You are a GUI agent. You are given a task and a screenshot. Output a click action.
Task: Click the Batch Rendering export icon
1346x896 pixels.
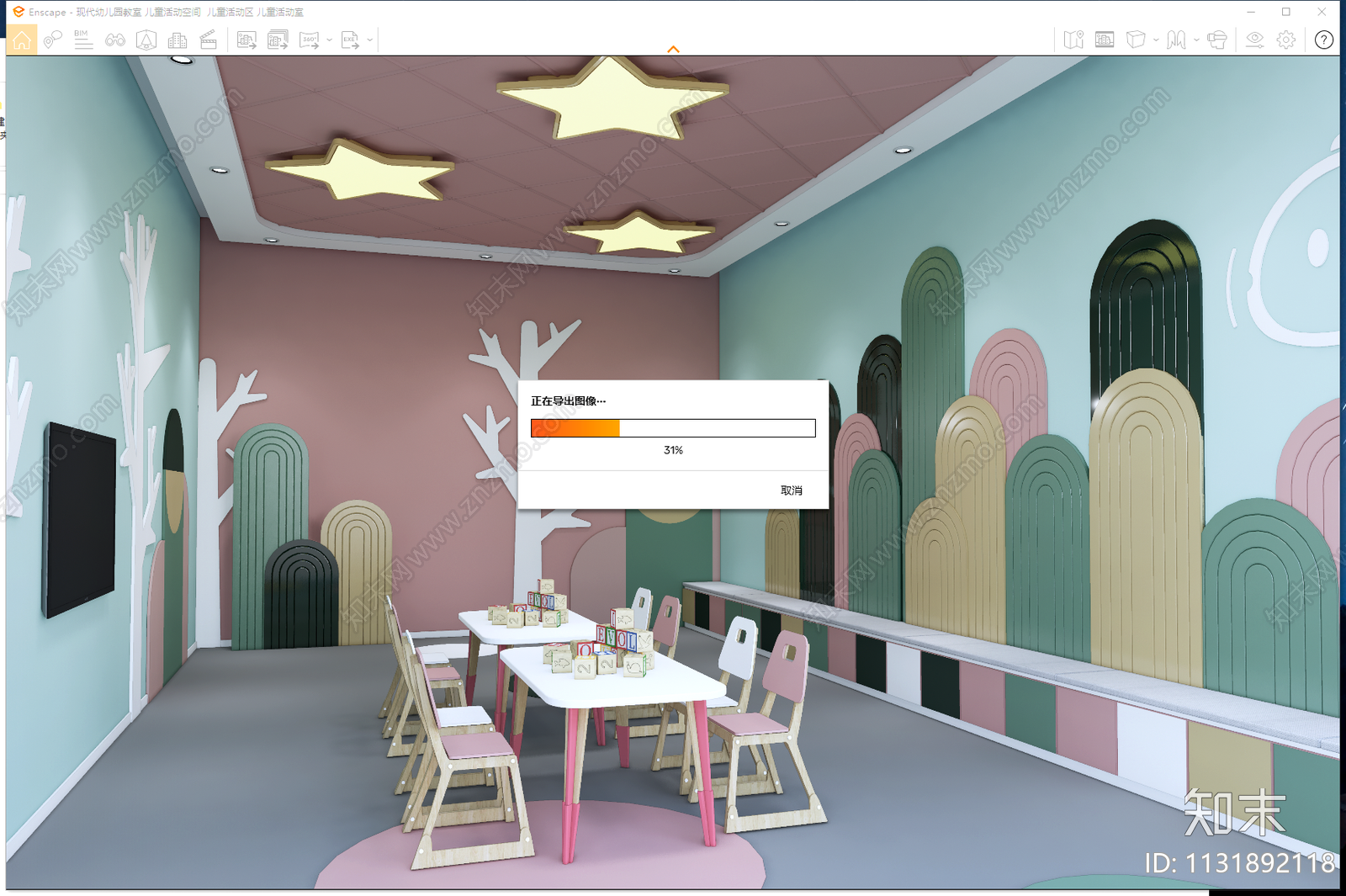pos(278,40)
